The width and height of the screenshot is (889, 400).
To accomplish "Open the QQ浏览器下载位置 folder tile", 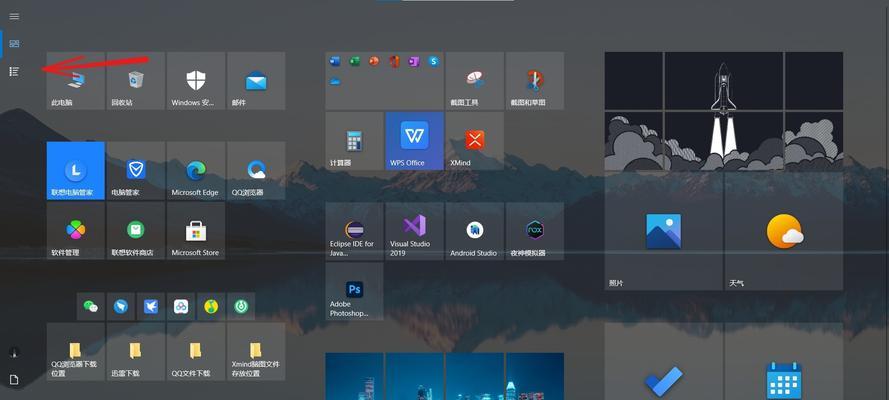I will pyautogui.click(x=75, y=352).
